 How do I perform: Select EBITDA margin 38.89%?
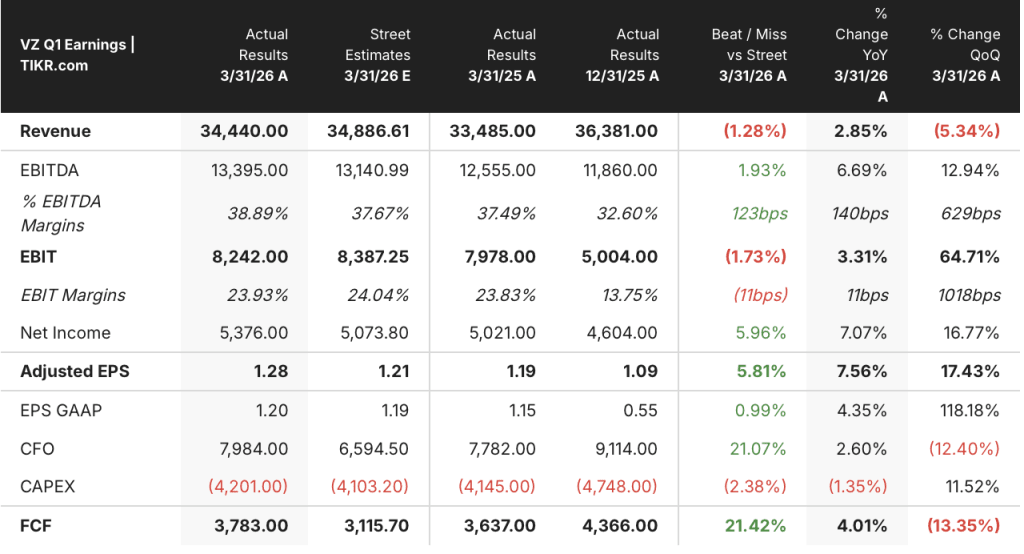click(x=258, y=214)
